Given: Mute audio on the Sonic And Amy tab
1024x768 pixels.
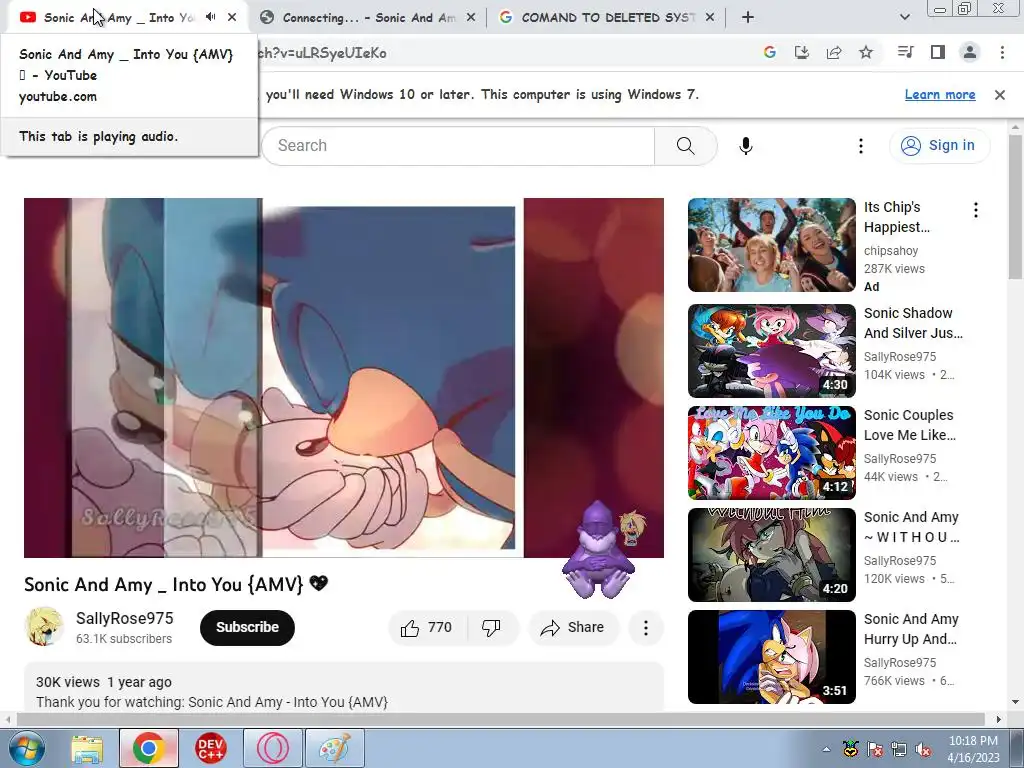Looking at the screenshot, I should pyautogui.click(x=210, y=17).
